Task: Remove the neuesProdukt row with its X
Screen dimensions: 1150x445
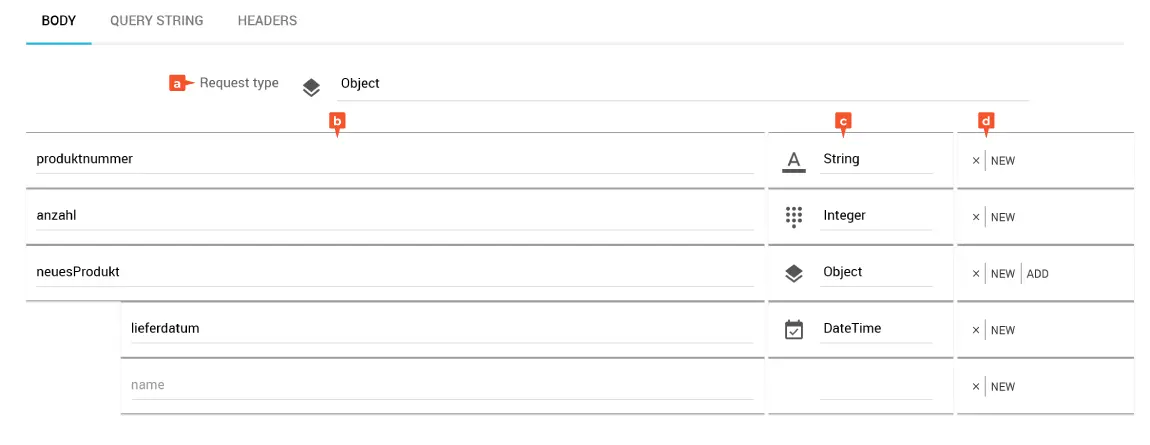Action: [976, 274]
